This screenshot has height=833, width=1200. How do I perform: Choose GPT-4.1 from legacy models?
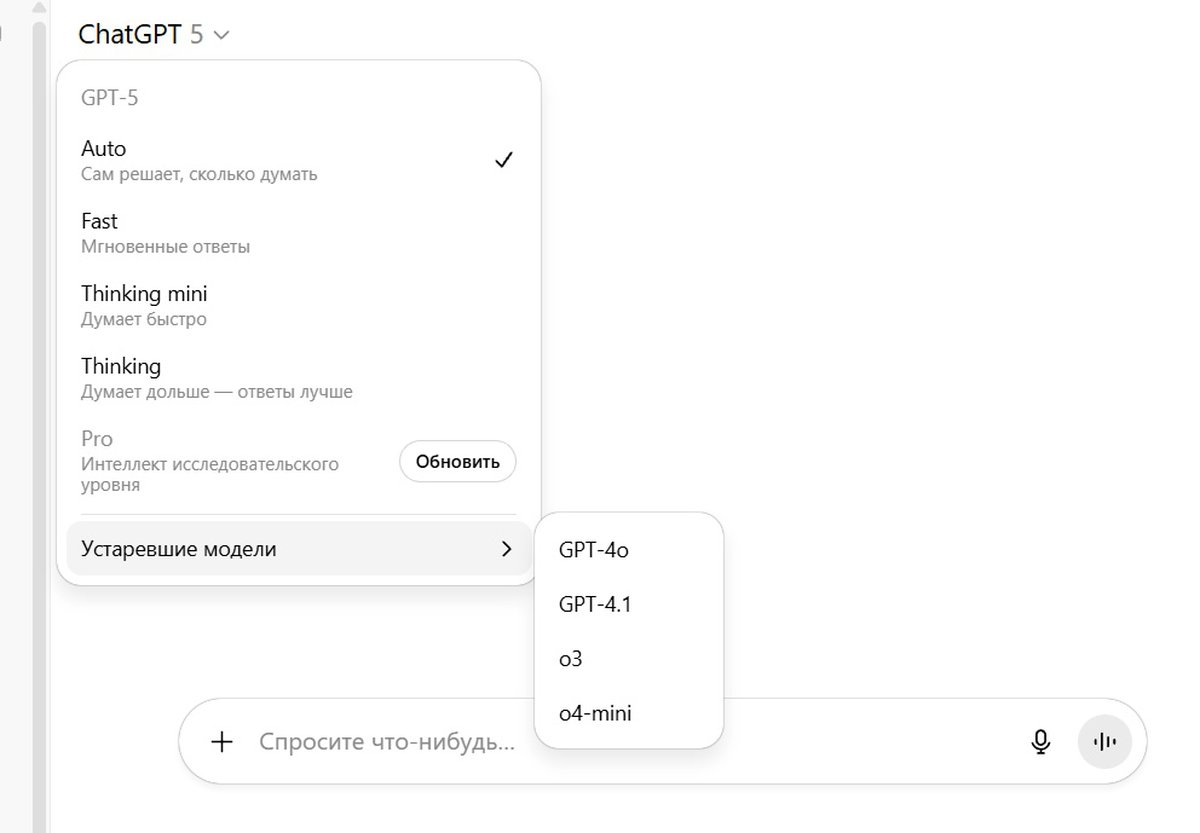click(595, 604)
